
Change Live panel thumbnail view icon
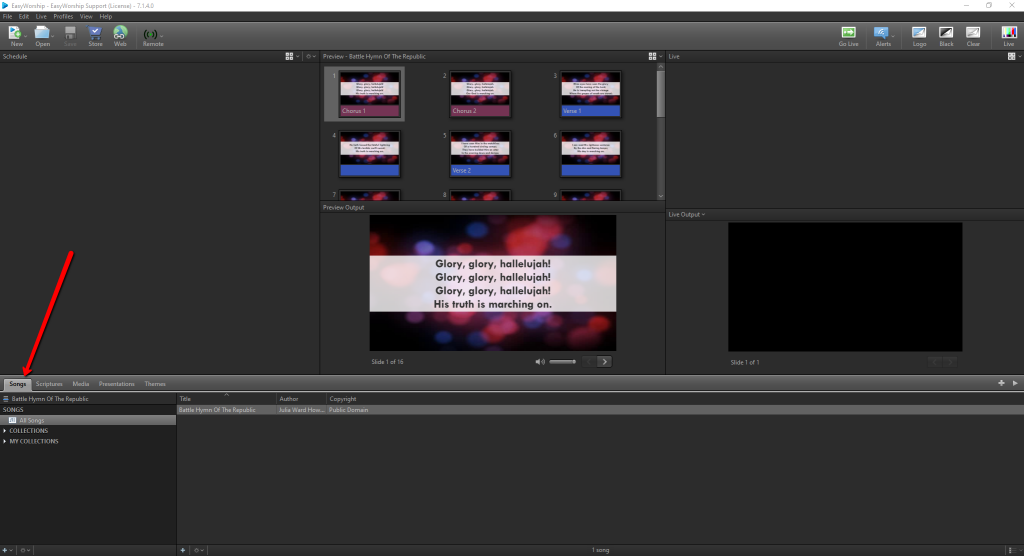(1012, 57)
